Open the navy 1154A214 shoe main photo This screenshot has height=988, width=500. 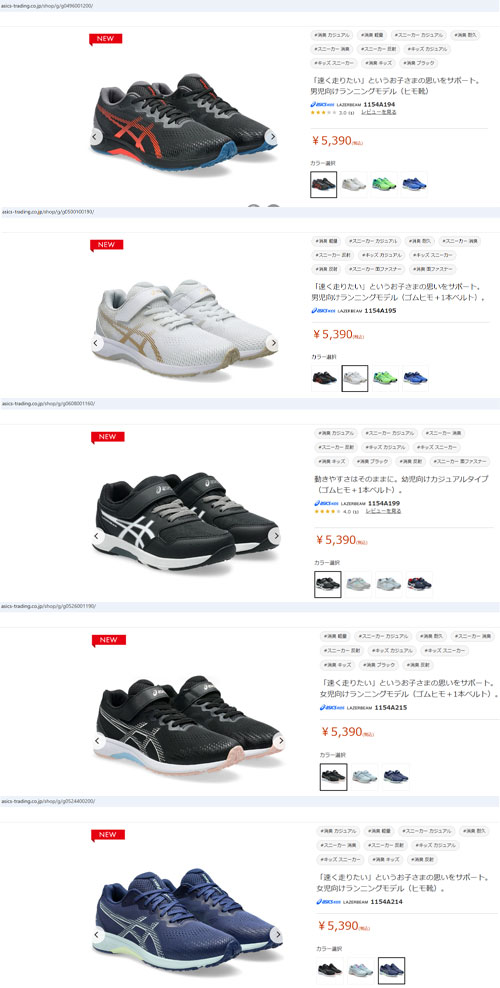coord(187,914)
